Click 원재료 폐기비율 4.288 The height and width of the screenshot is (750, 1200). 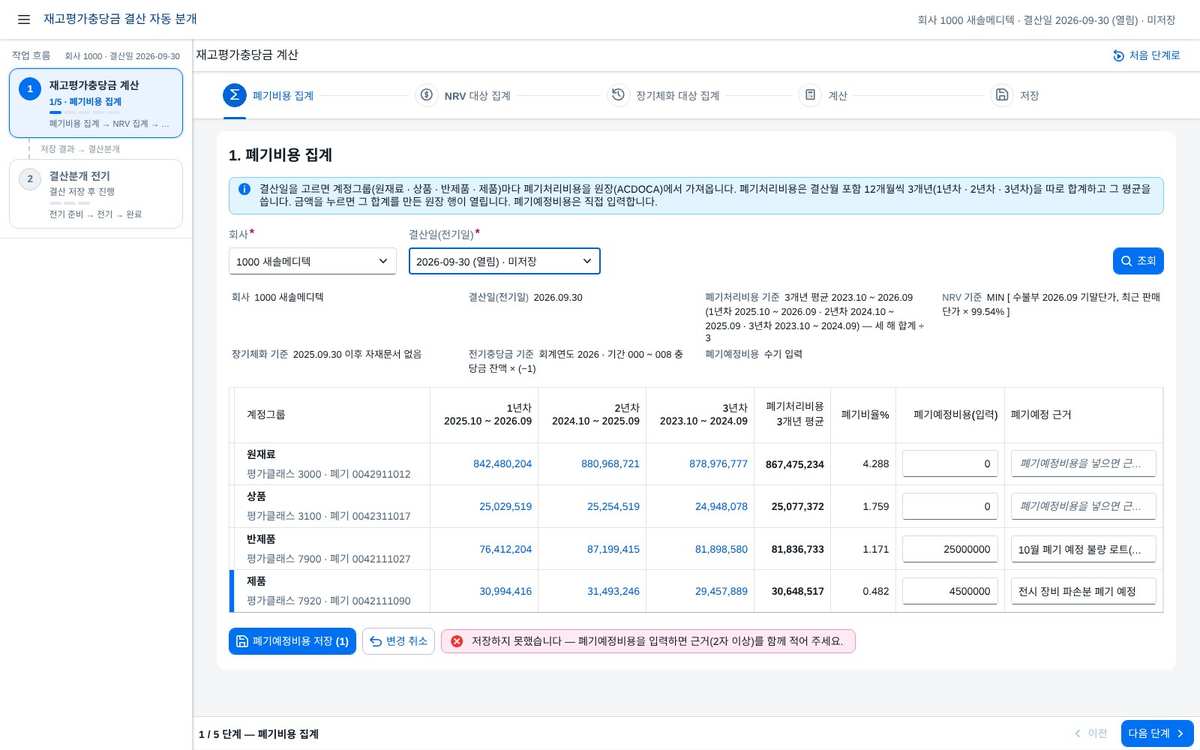point(875,464)
